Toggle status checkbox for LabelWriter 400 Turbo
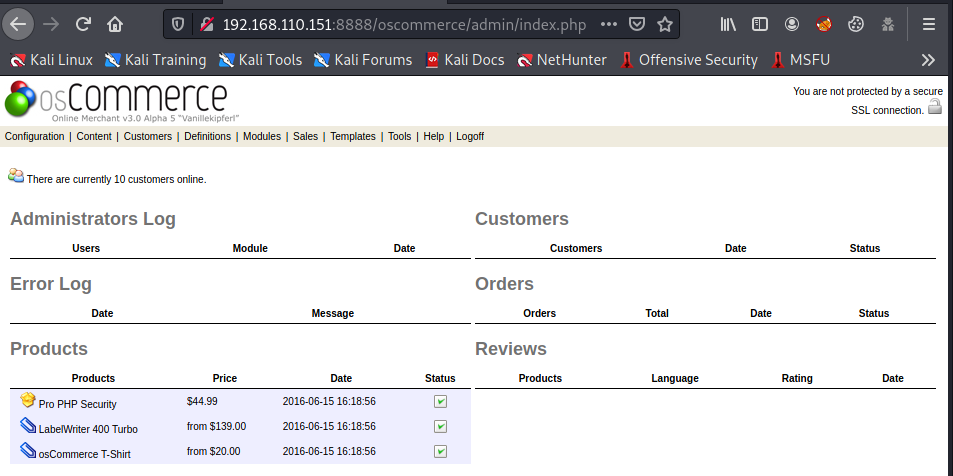The height and width of the screenshot is (476, 953). click(x=440, y=427)
